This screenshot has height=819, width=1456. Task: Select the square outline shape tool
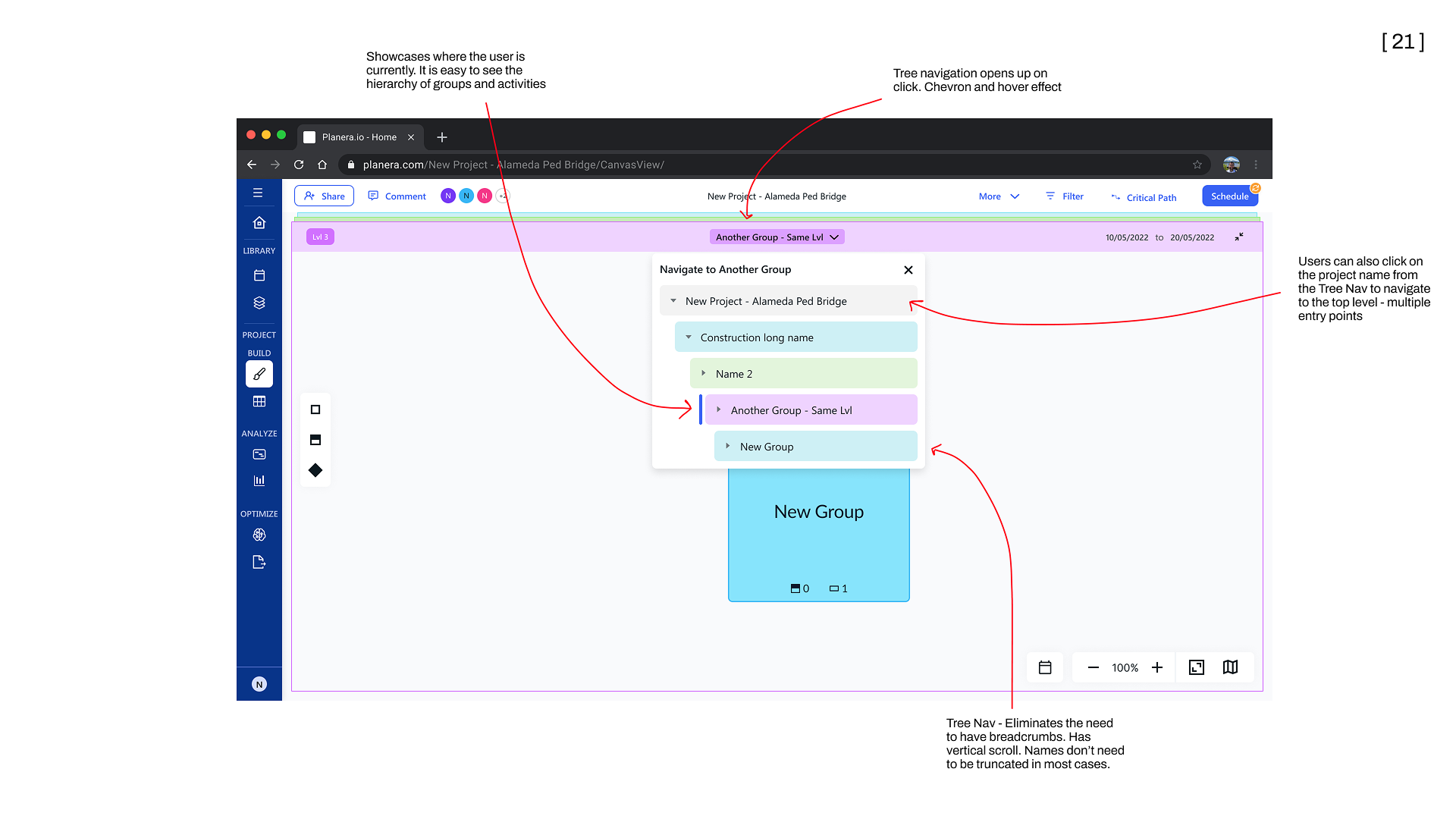point(315,409)
